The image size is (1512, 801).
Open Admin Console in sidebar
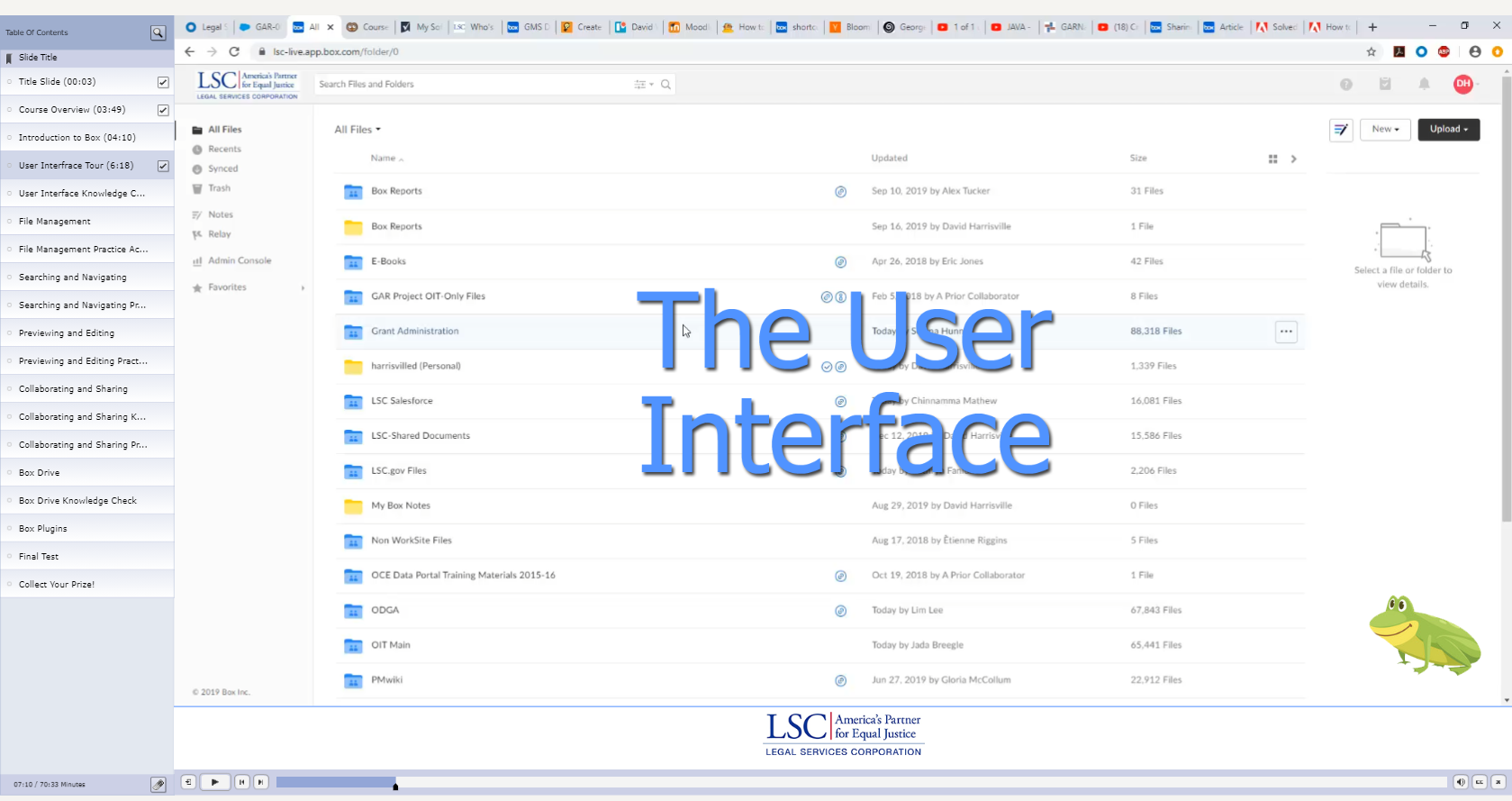click(x=231, y=261)
